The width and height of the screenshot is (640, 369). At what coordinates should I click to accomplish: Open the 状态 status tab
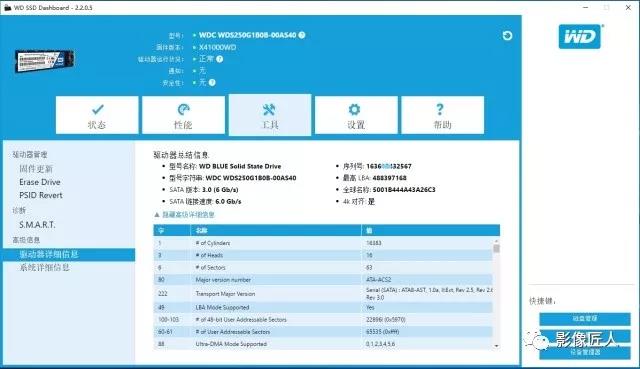tap(97, 115)
